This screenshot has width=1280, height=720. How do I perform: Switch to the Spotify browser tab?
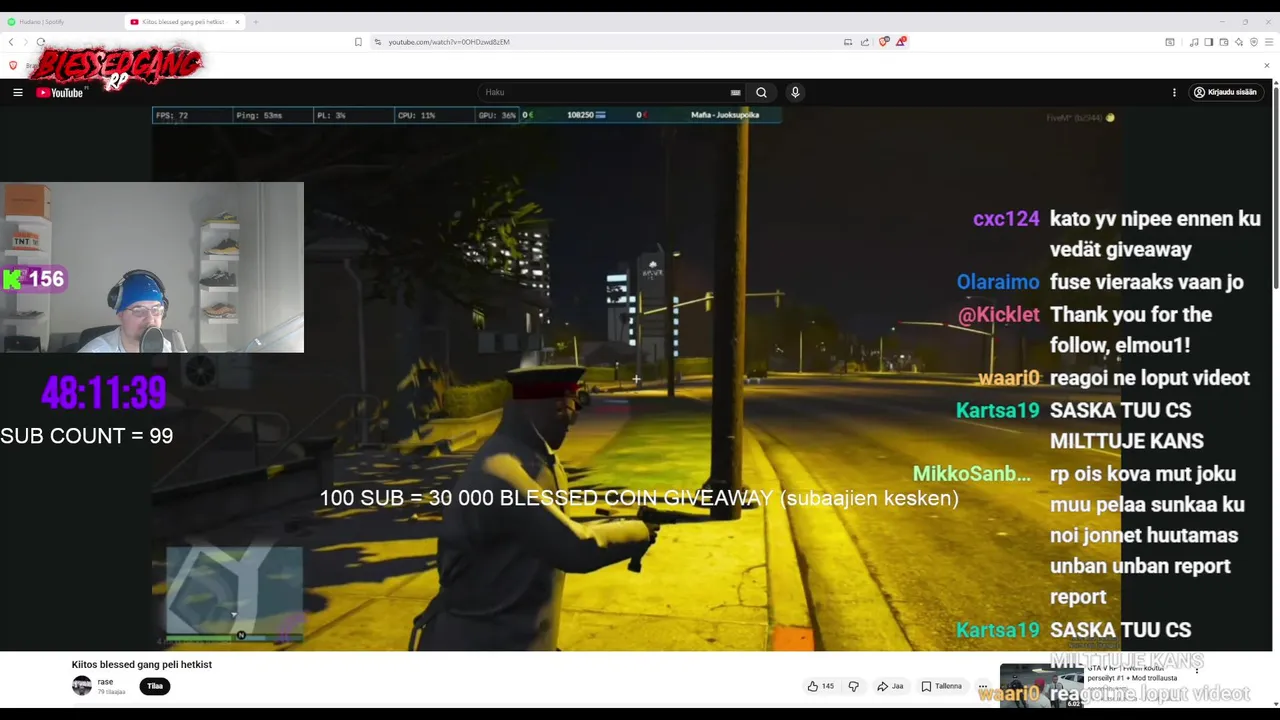60,22
